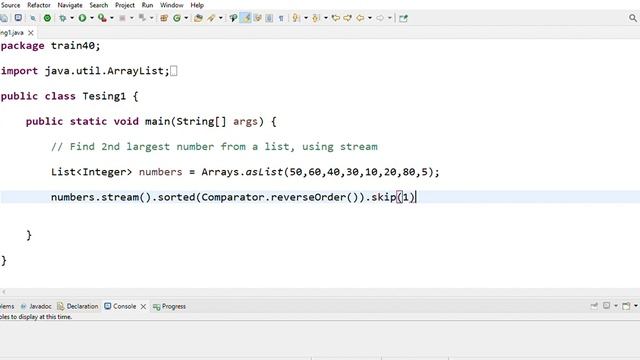The height and width of the screenshot is (360, 640).
Task: Click the 'numbers' variable in List declaration
Action: (160, 172)
